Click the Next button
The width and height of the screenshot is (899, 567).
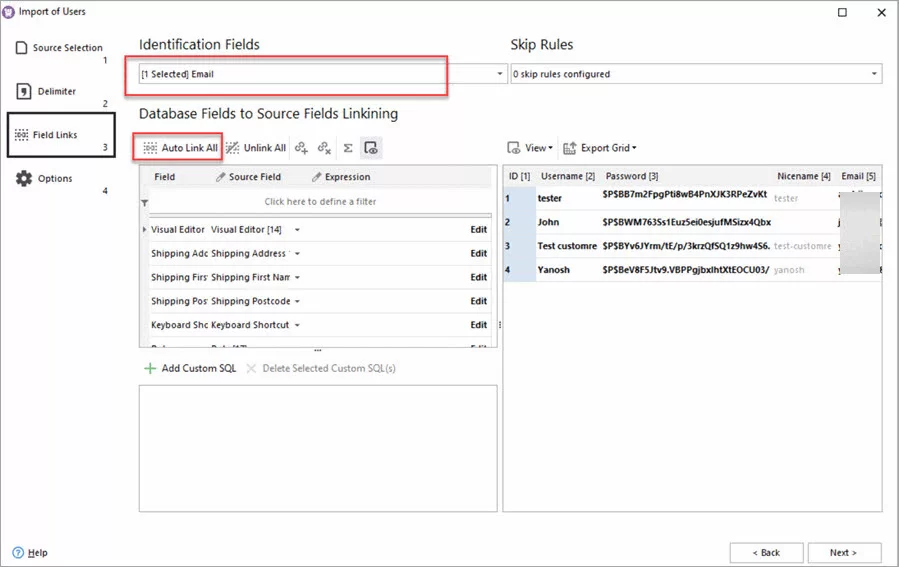(x=844, y=552)
